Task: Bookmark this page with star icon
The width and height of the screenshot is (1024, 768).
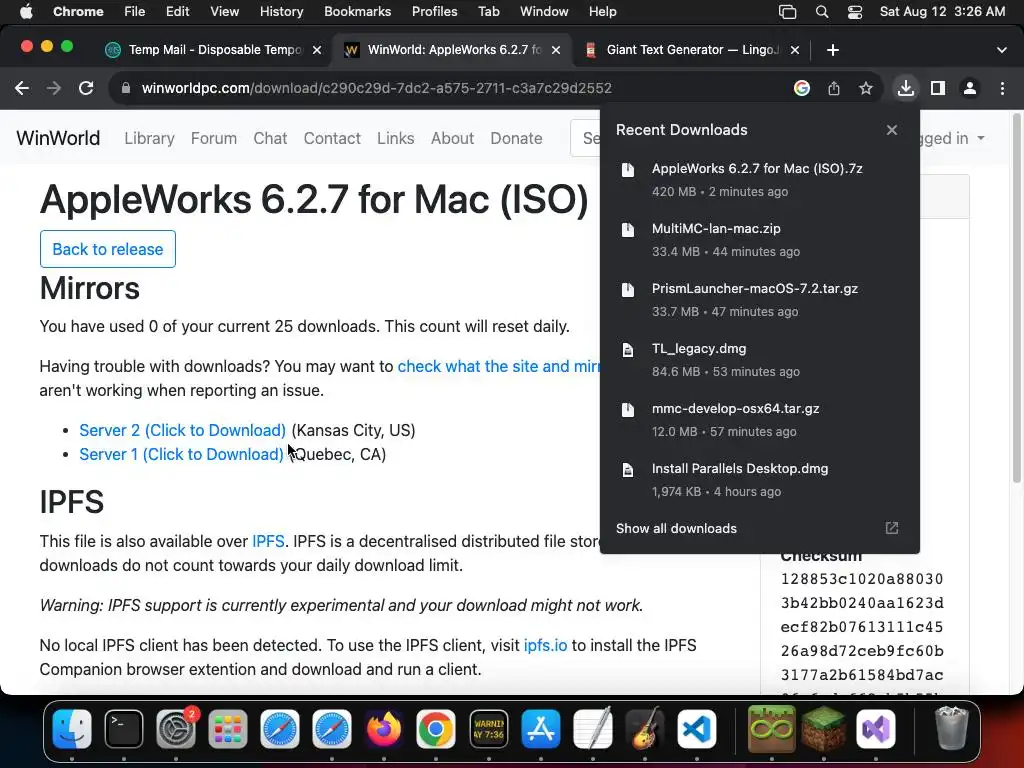Action: point(866,88)
